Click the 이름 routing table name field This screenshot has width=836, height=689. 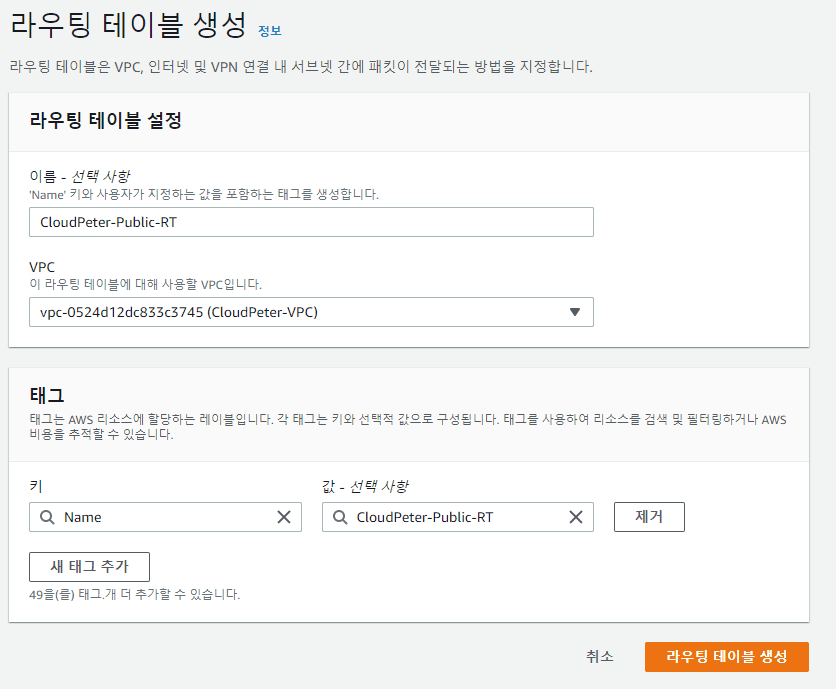tap(311, 222)
